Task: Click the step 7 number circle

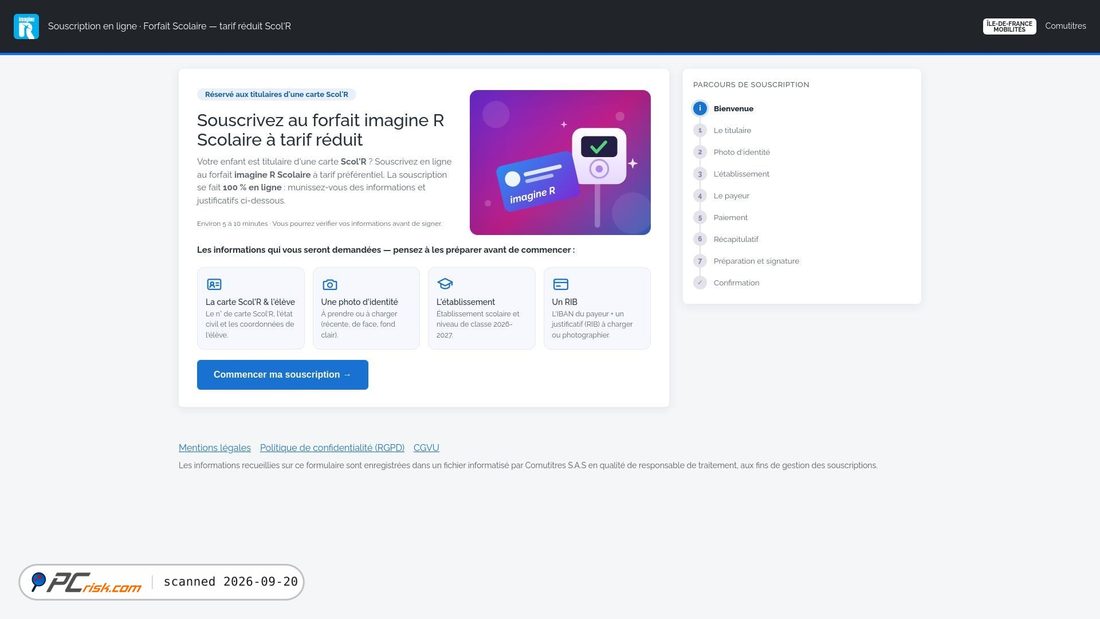Action: tap(699, 261)
